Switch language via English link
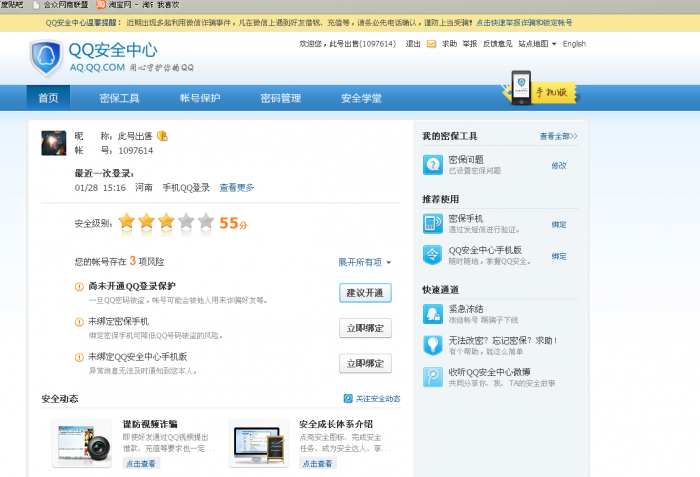The image size is (700, 477). (x=574, y=44)
